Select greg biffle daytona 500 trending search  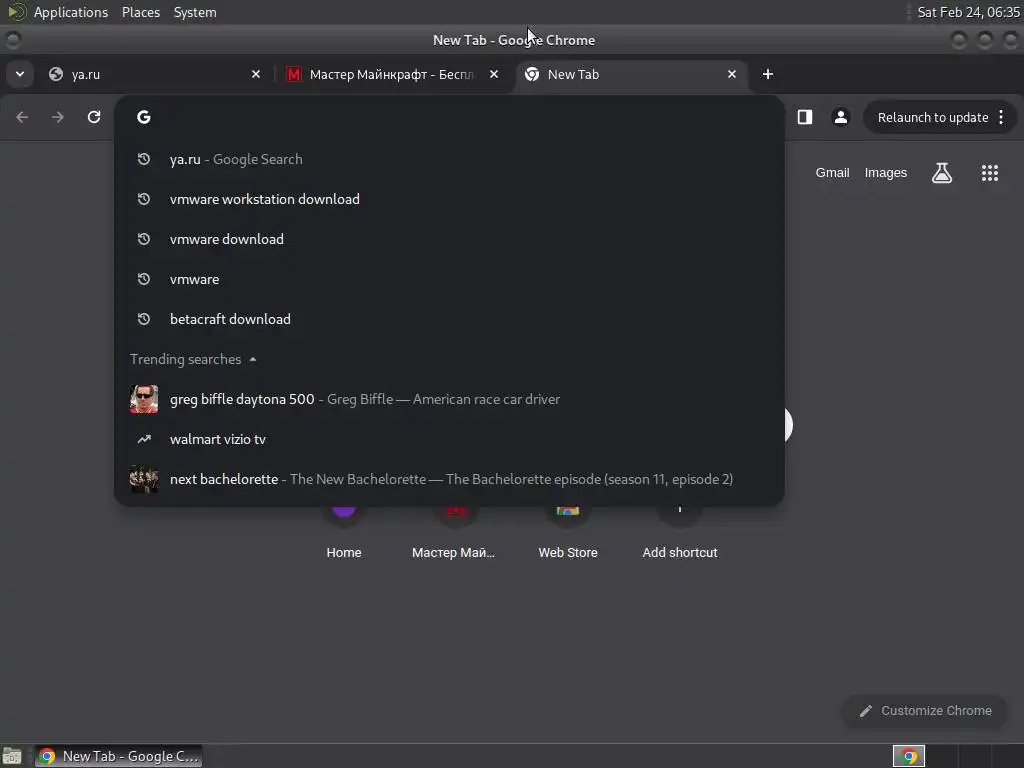pos(449,399)
